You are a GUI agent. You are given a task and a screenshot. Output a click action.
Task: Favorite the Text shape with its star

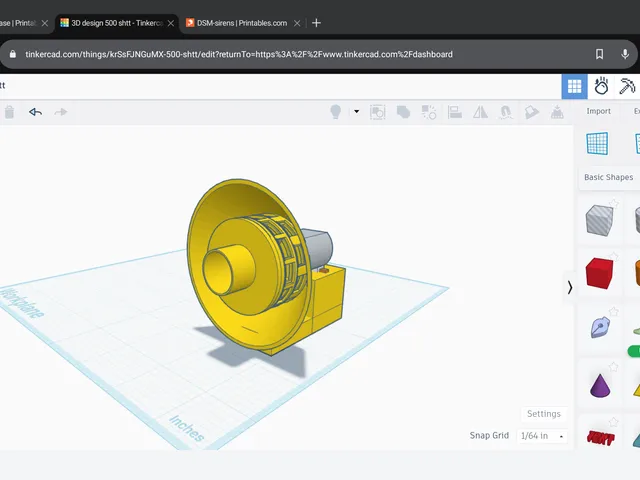click(613, 422)
